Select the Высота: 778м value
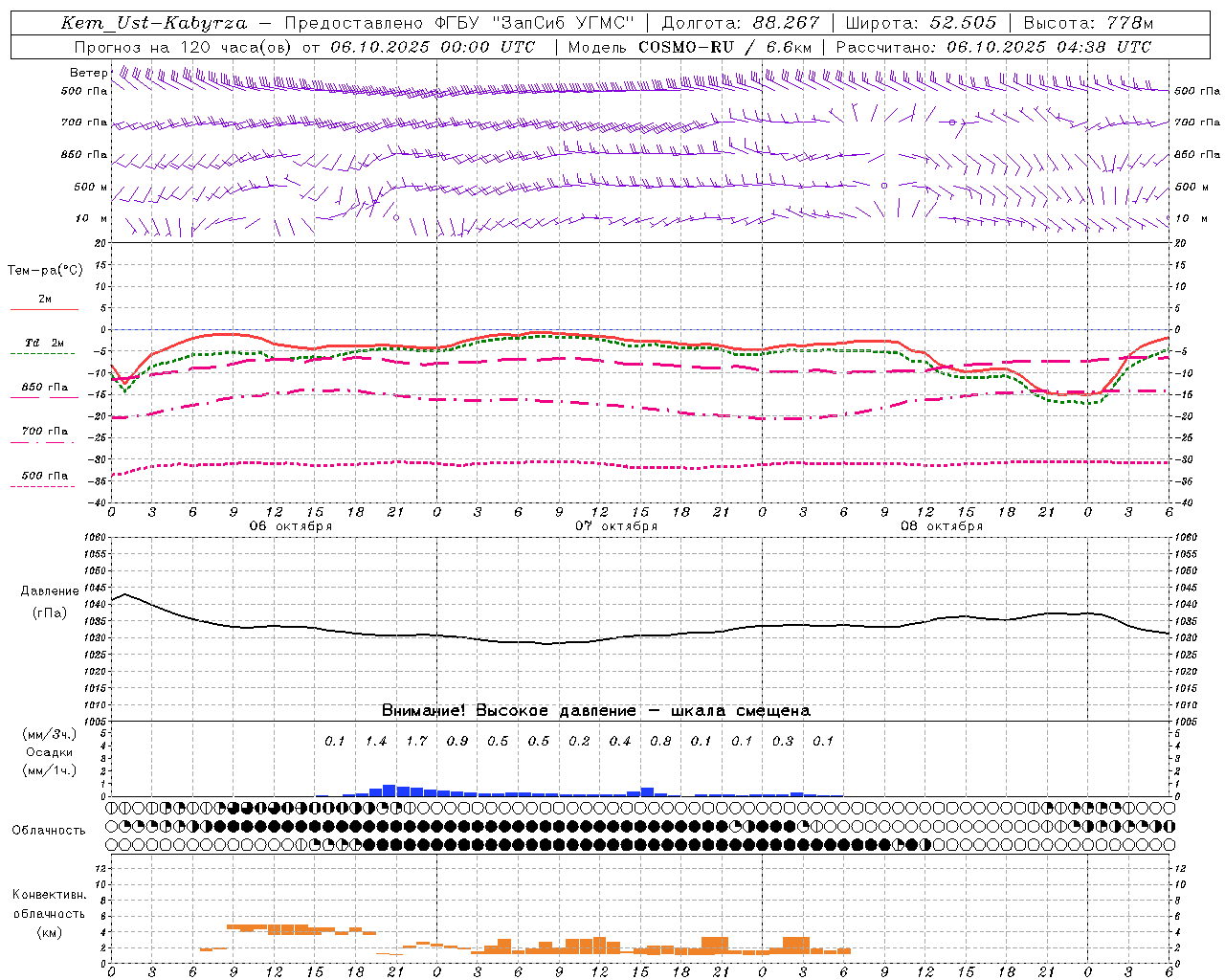This screenshot has height=980, width=1225. (1088, 23)
